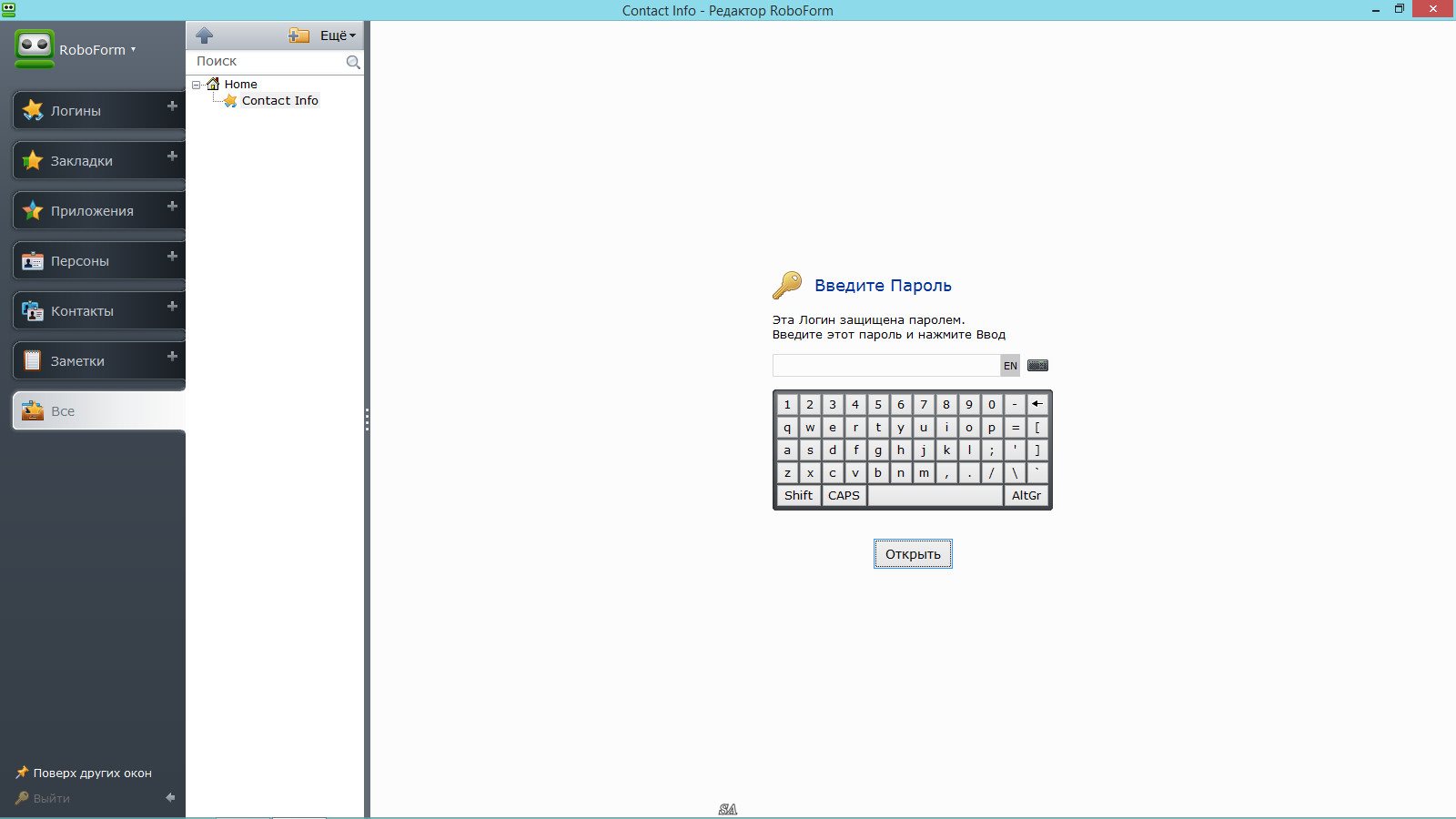This screenshot has width=1456, height=819.
Task: Tap the w key on virtual keyboard
Action: coord(810,427)
